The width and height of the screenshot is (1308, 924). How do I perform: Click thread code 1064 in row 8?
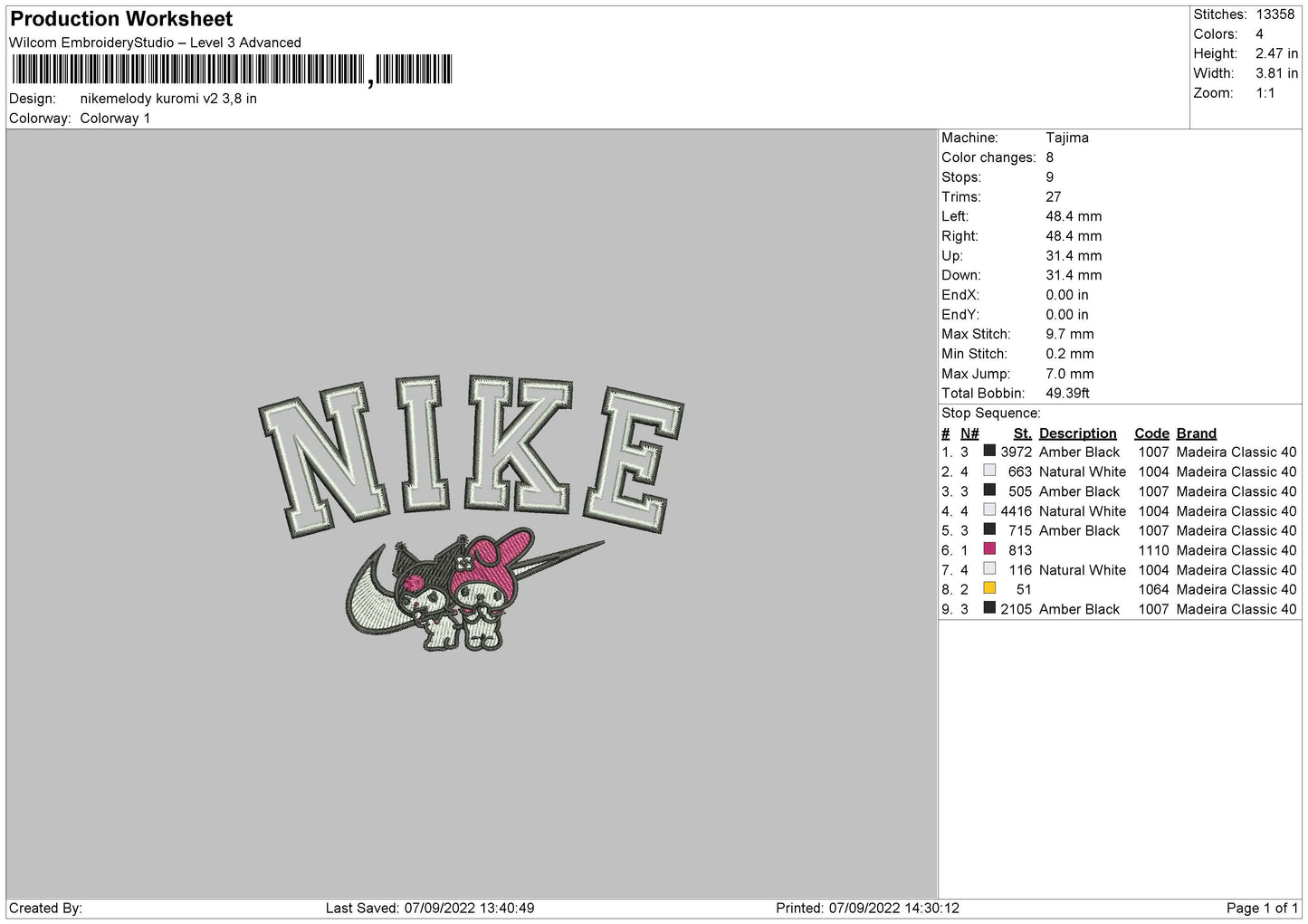(1153, 590)
